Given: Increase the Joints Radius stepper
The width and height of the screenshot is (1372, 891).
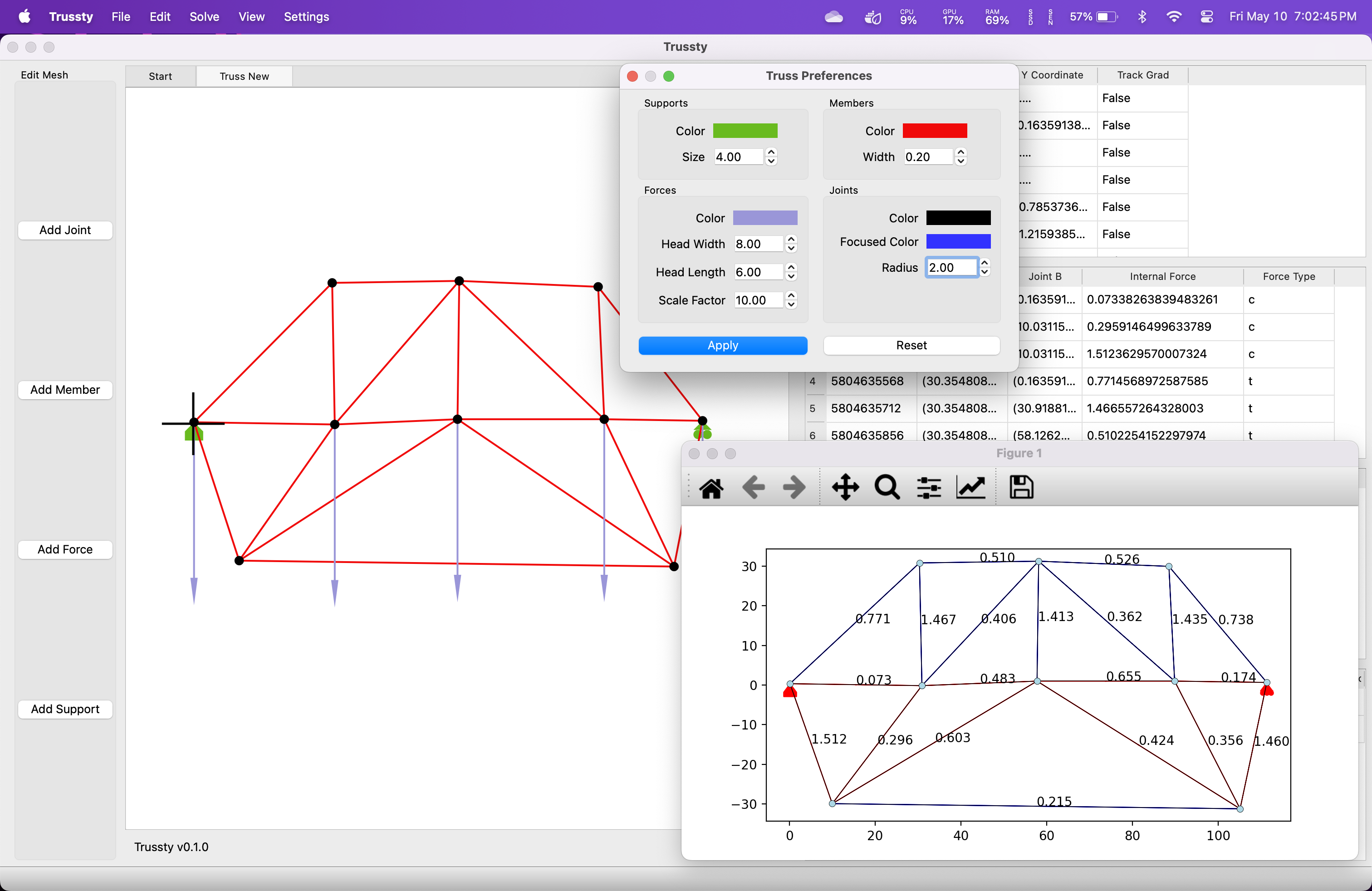Looking at the screenshot, I should 985,263.
